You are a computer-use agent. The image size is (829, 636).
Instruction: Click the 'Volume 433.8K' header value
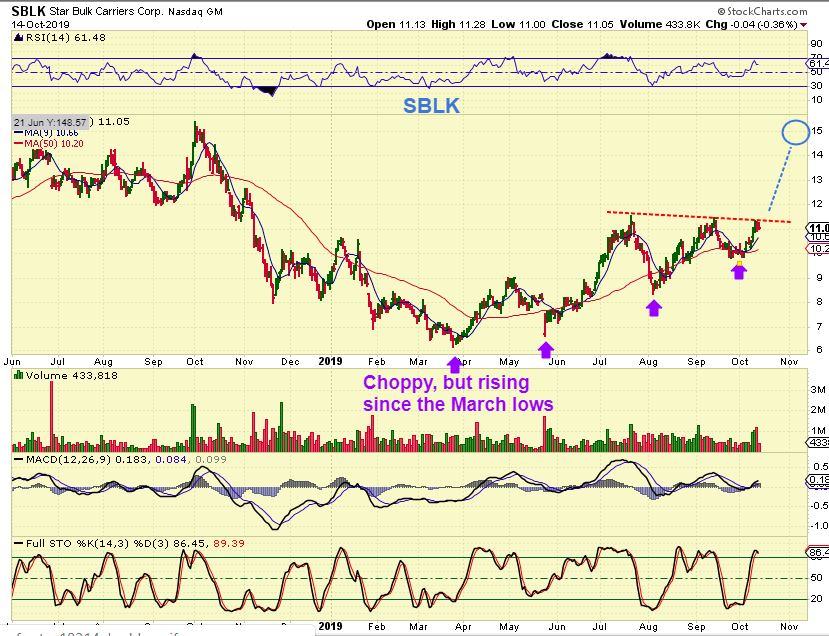pos(659,24)
